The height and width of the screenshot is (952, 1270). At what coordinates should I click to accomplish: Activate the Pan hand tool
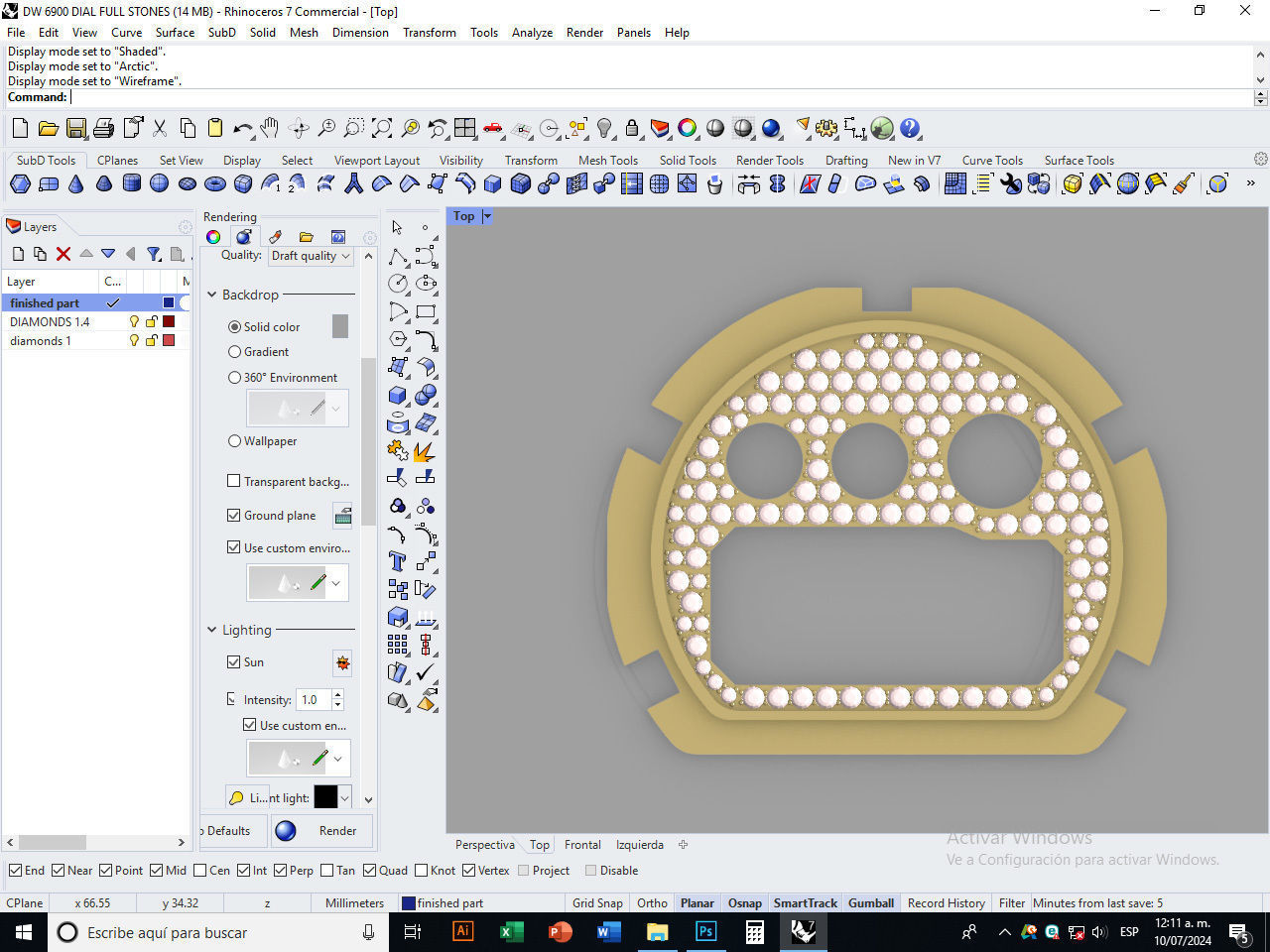270,128
